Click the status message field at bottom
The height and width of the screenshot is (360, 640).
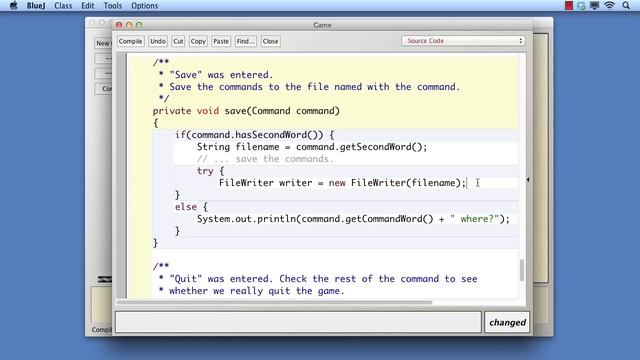click(298, 322)
